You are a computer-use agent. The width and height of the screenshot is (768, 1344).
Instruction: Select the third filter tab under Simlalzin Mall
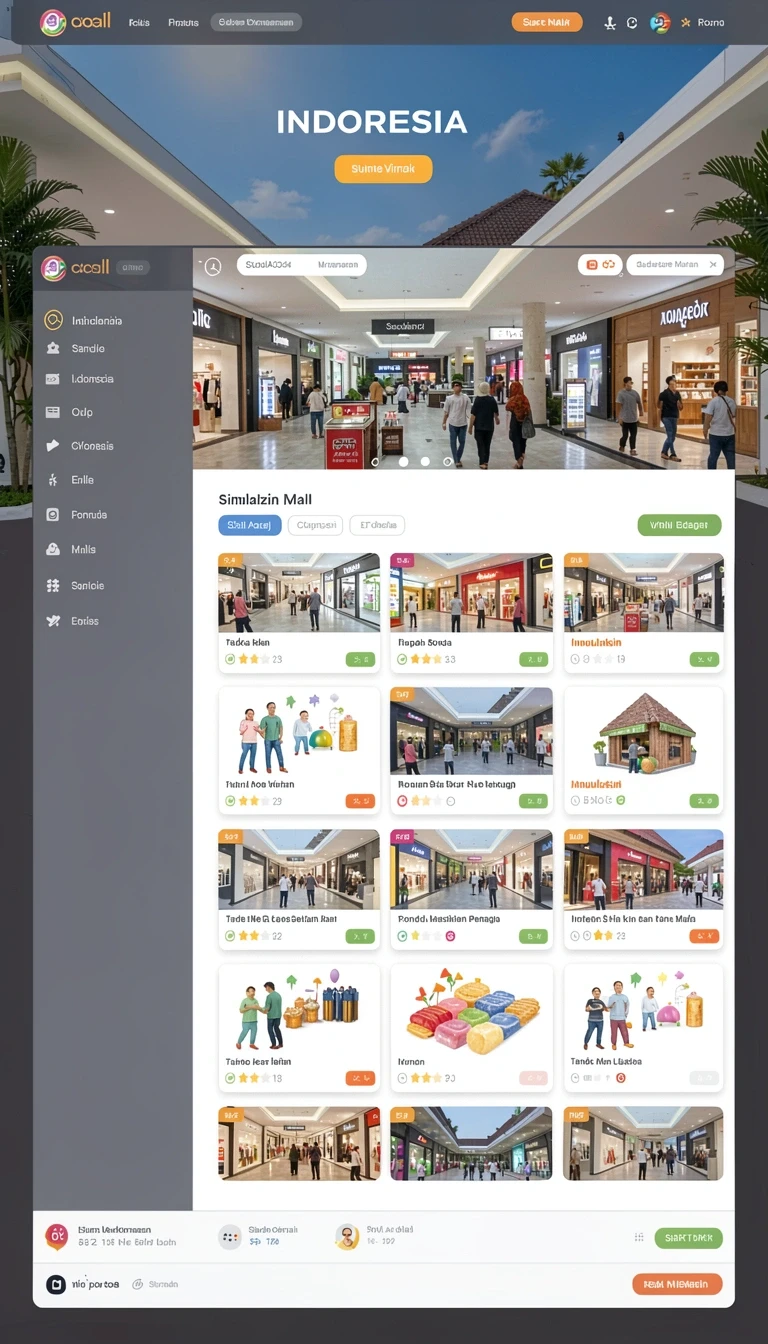click(x=378, y=524)
